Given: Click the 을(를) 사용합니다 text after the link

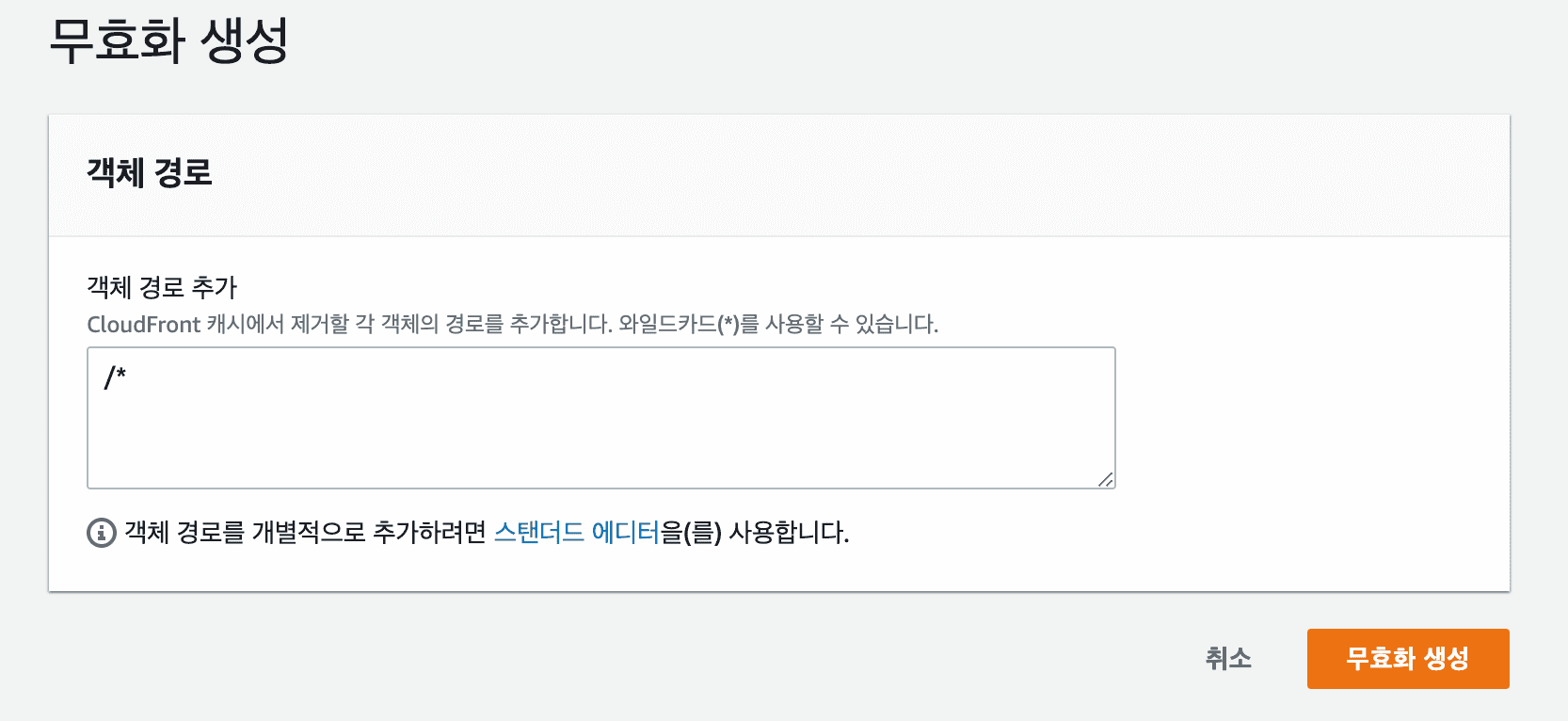Looking at the screenshot, I should coord(755,533).
